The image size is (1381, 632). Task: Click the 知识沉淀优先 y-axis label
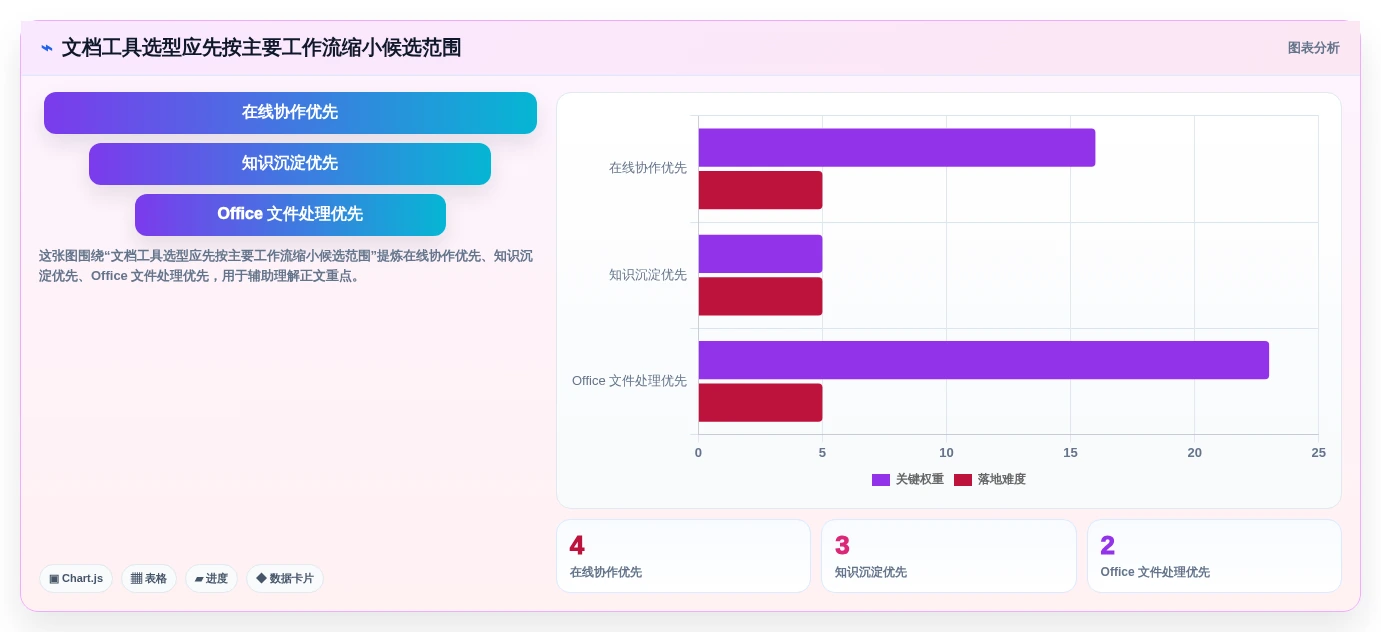coord(648,275)
